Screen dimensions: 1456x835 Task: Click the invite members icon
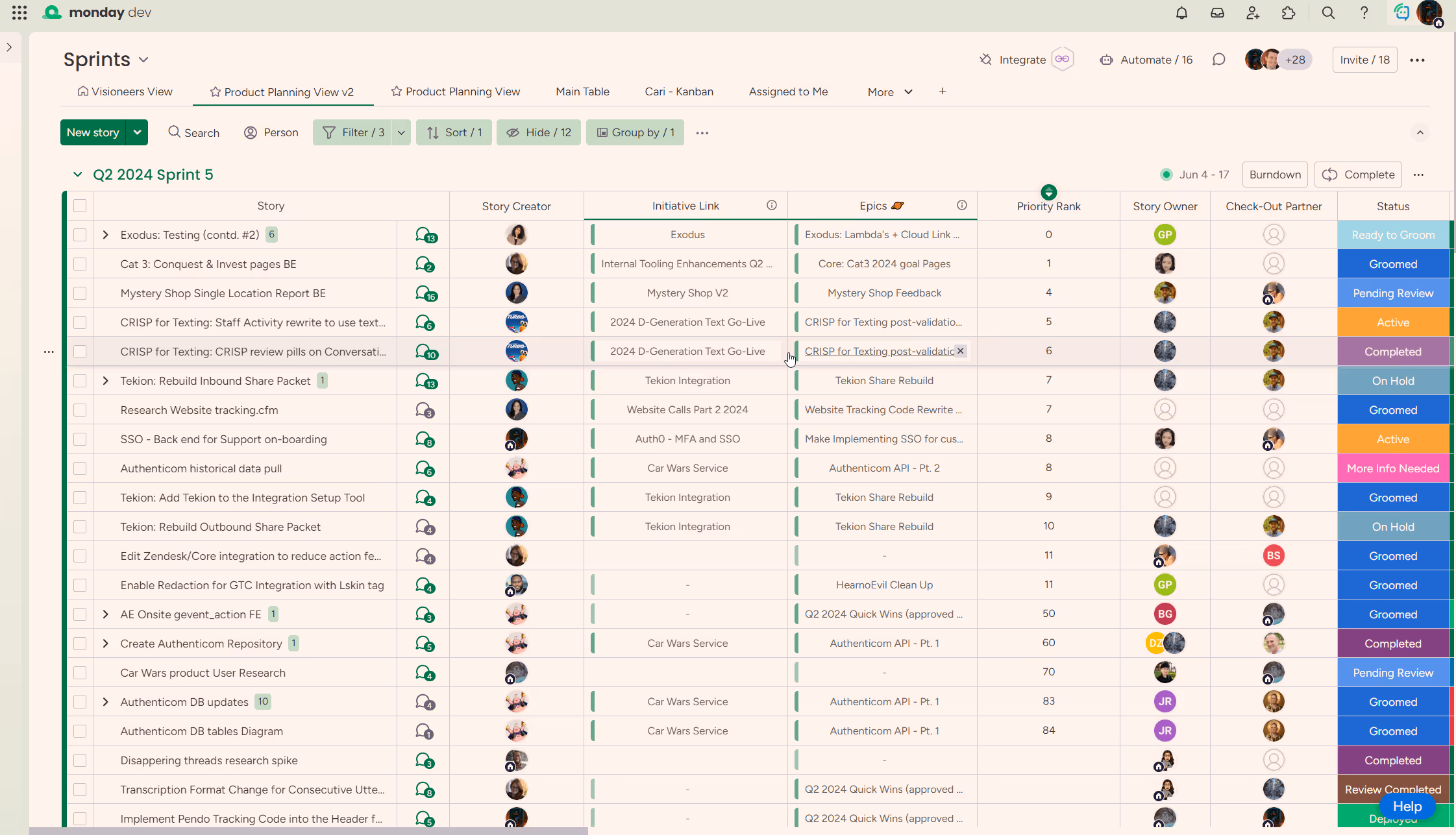[1253, 13]
